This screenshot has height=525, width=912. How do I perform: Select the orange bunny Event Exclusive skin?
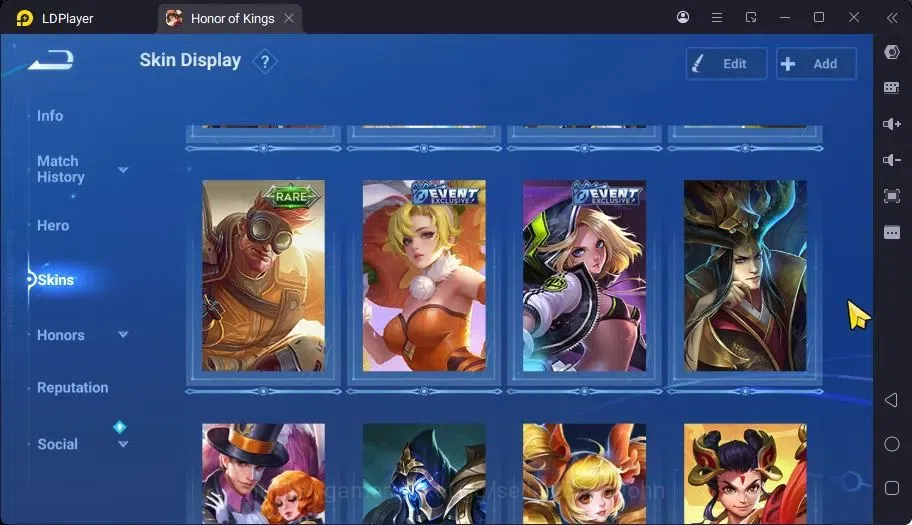pos(424,276)
